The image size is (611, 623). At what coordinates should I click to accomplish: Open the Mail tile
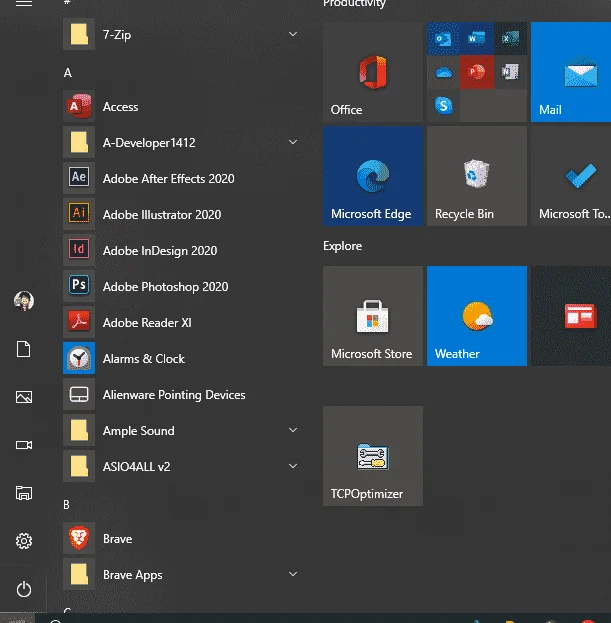pos(571,72)
